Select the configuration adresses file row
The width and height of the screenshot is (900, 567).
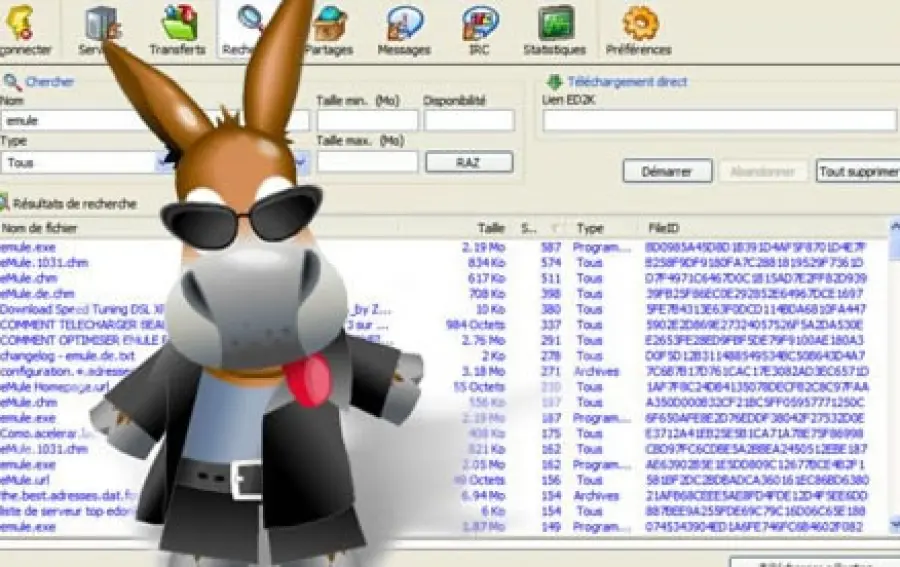point(65,371)
